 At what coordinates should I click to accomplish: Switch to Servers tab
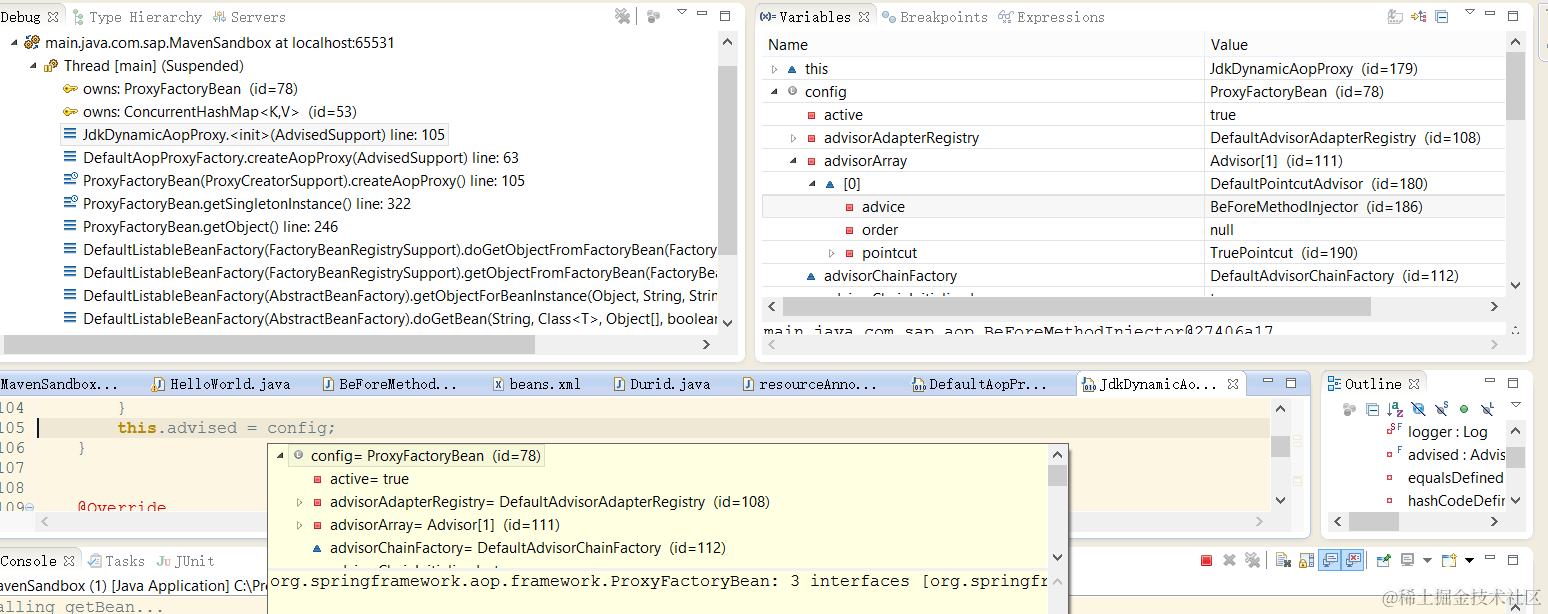(x=250, y=17)
